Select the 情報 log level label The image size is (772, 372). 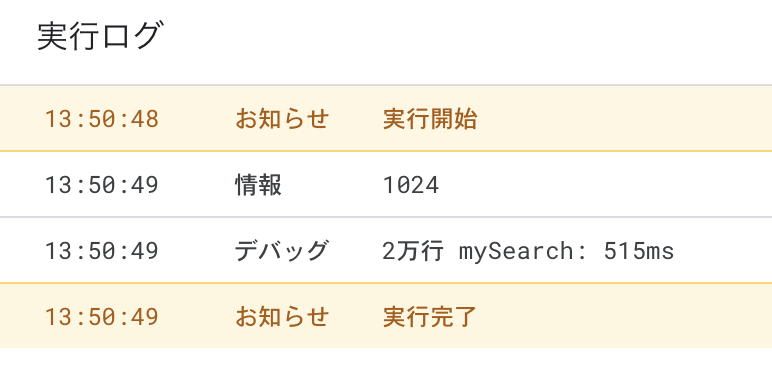pos(258,185)
